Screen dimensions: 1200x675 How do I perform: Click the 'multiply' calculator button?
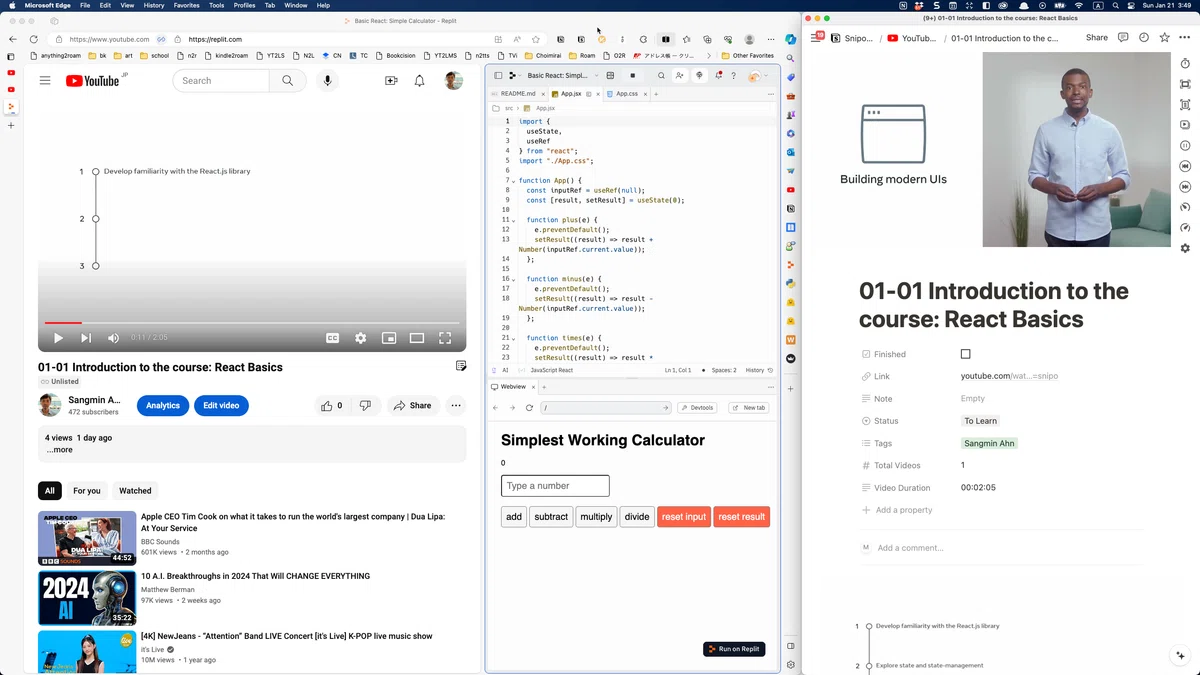[x=596, y=517]
